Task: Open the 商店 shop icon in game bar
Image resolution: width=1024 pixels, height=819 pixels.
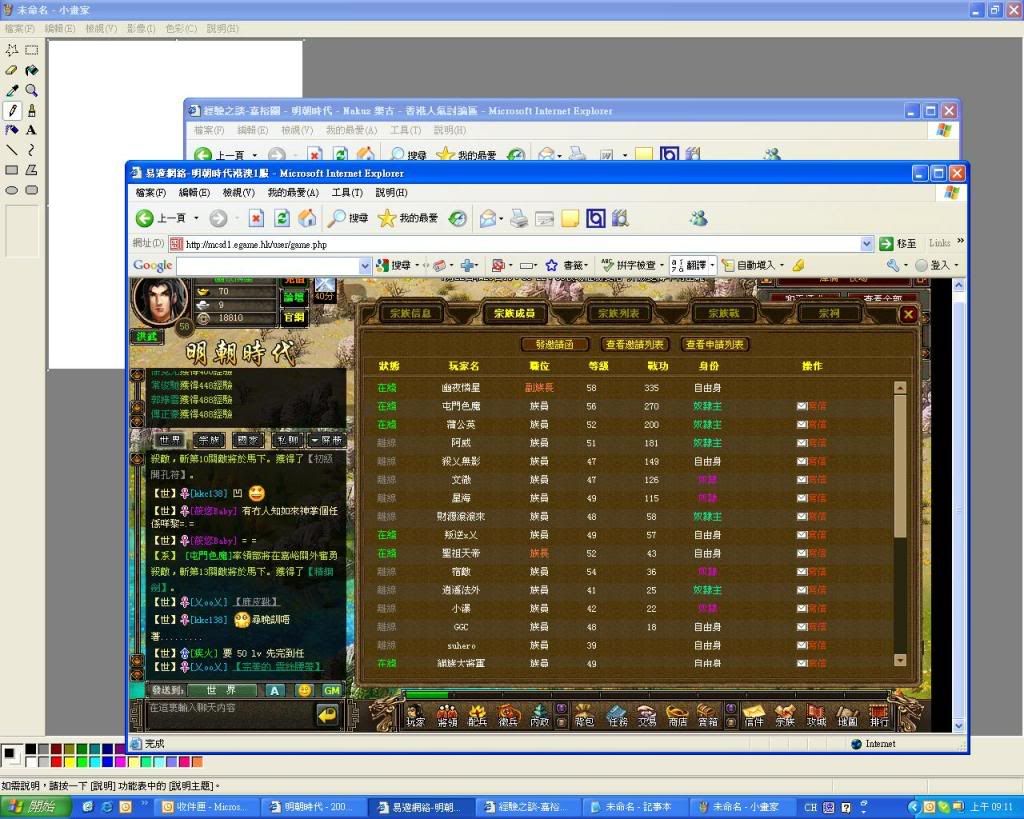Action: coord(678,716)
